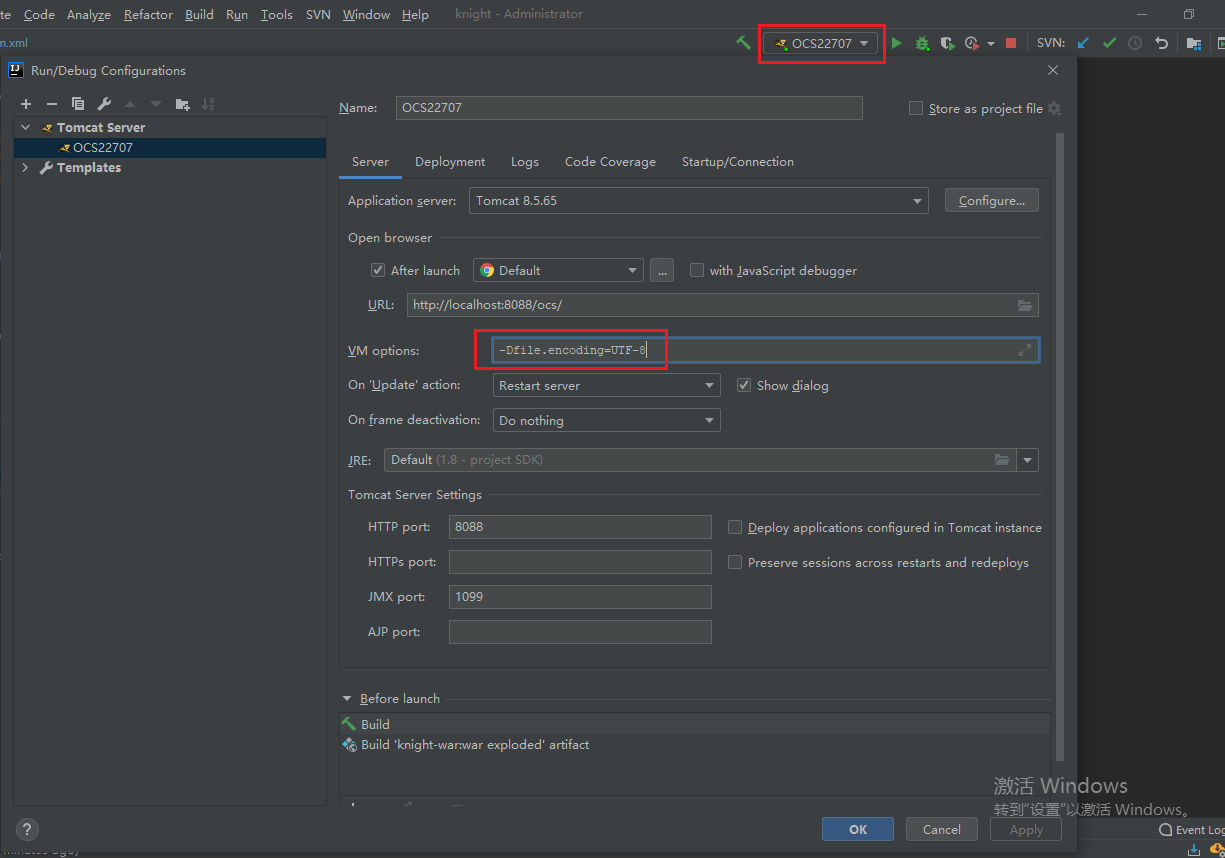Image resolution: width=1225 pixels, height=858 pixels.
Task: Open the On 'Update' action dropdown
Action: 607,385
